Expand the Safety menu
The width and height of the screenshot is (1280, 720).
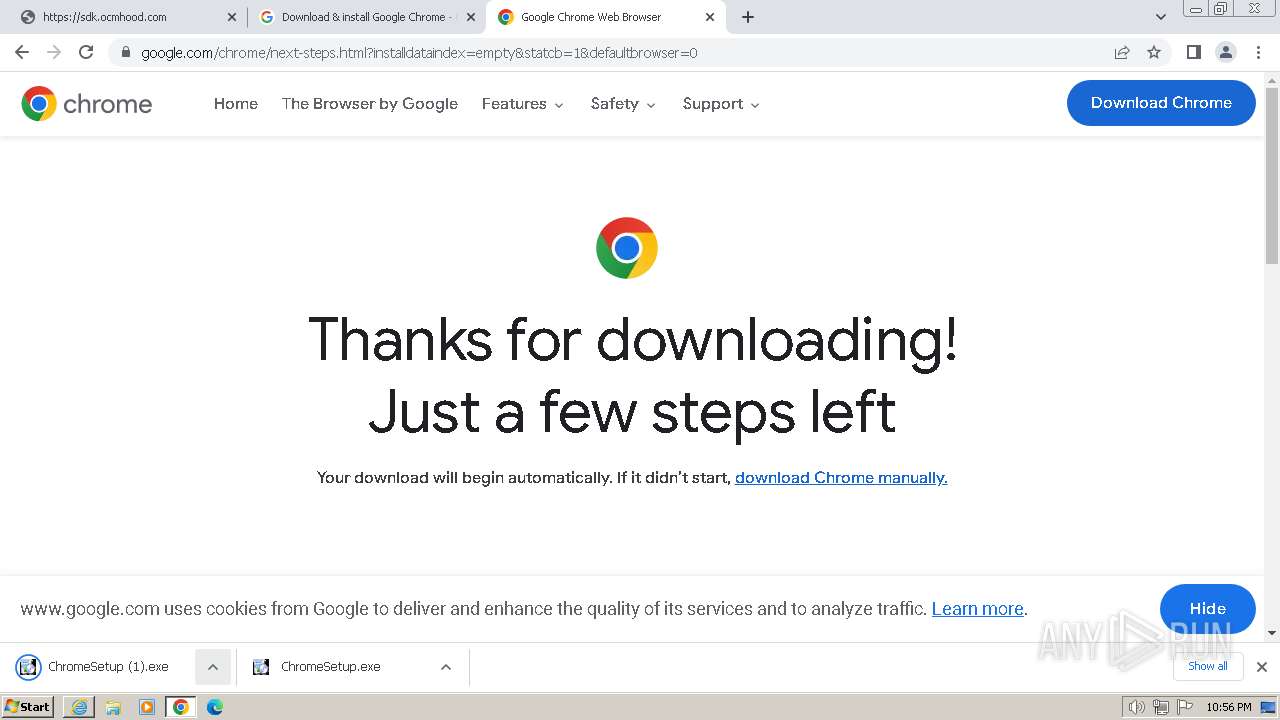coord(623,104)
